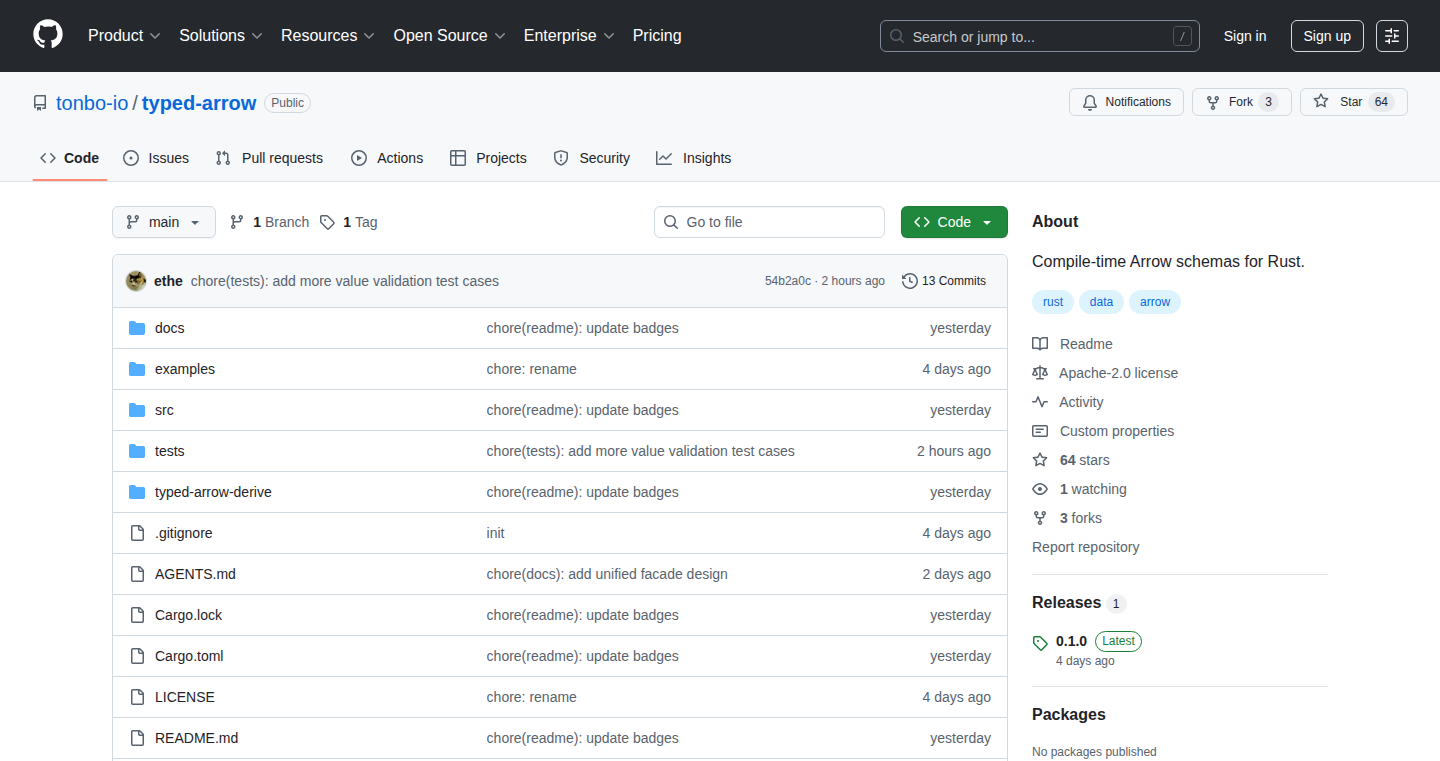Image resolution: width=1440 pixels, height=761 pixels.
Task: Open the green Code dropdown button
Action: point(954,222)
